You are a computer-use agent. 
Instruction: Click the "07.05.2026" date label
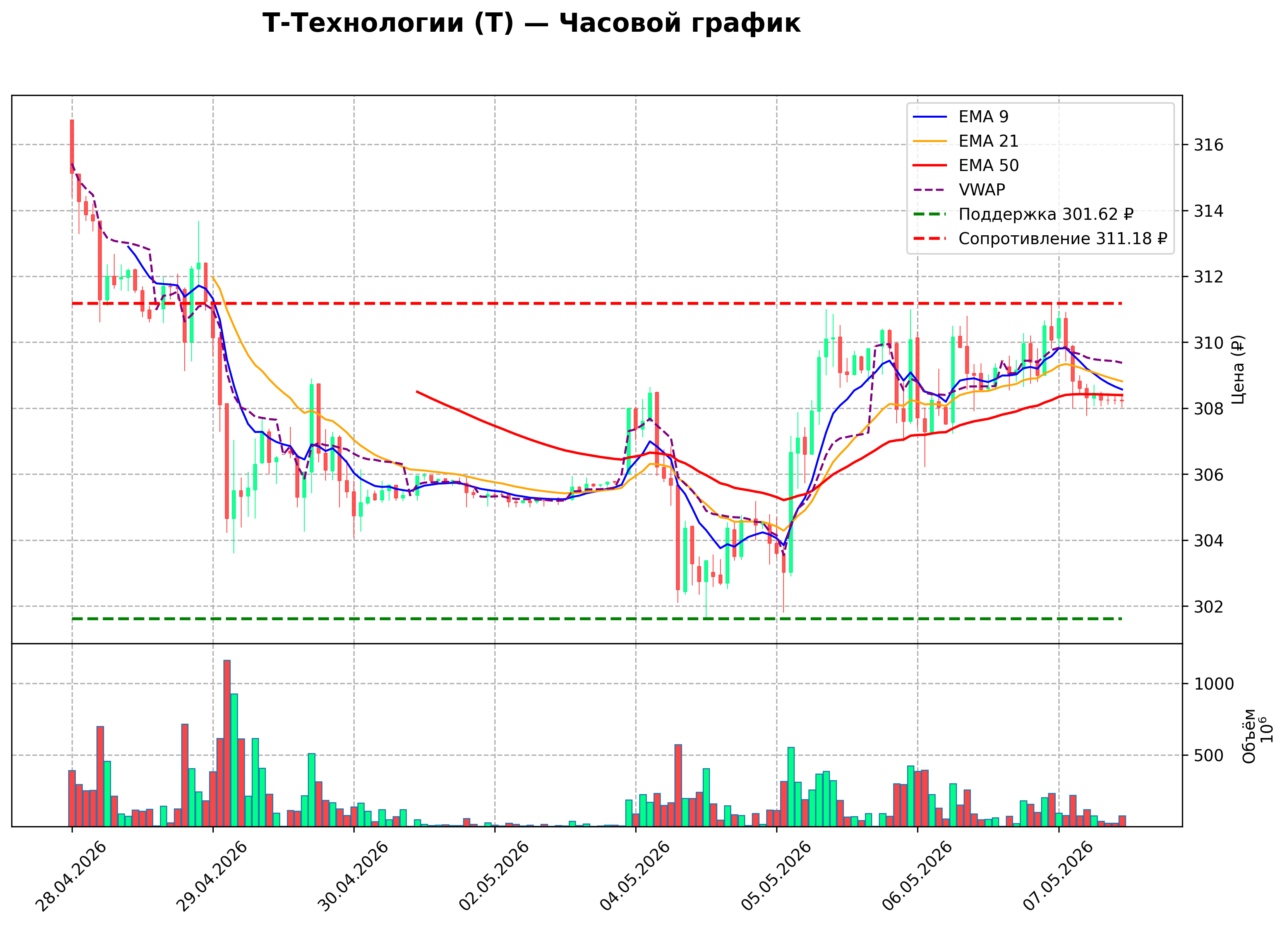point(1057,876)
